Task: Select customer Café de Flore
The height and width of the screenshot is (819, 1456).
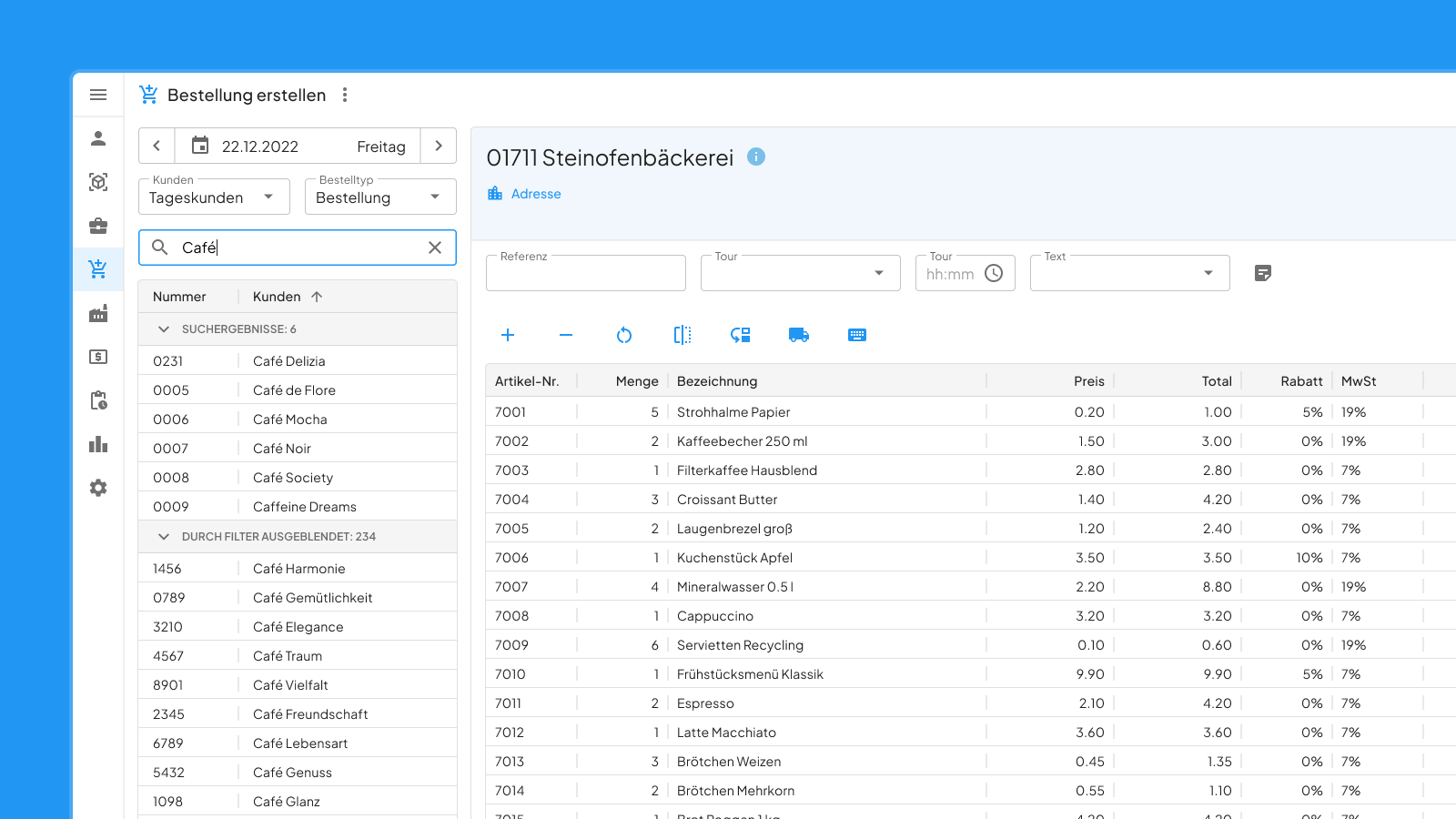Action: pyautogui.click(x=298, y=390)
